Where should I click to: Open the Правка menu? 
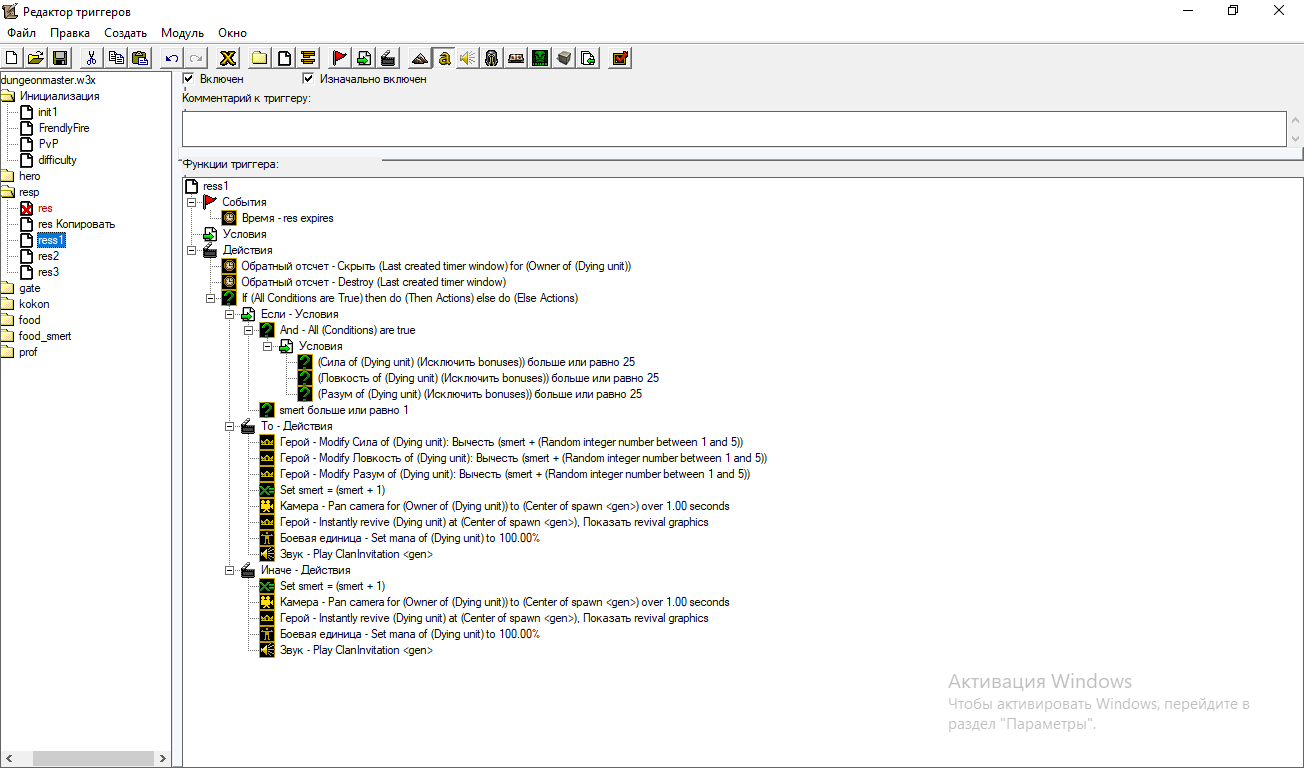(70, 33)
